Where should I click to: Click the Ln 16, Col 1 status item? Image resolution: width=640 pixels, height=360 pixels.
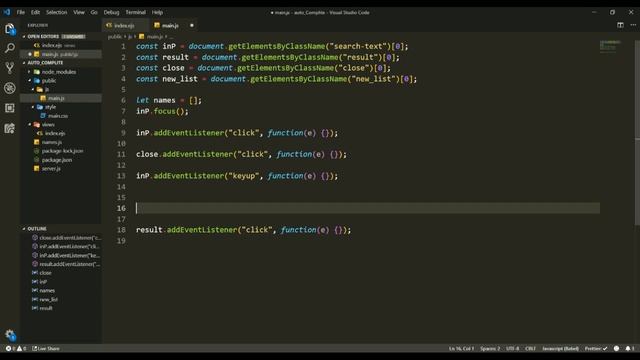click(461, 349)
